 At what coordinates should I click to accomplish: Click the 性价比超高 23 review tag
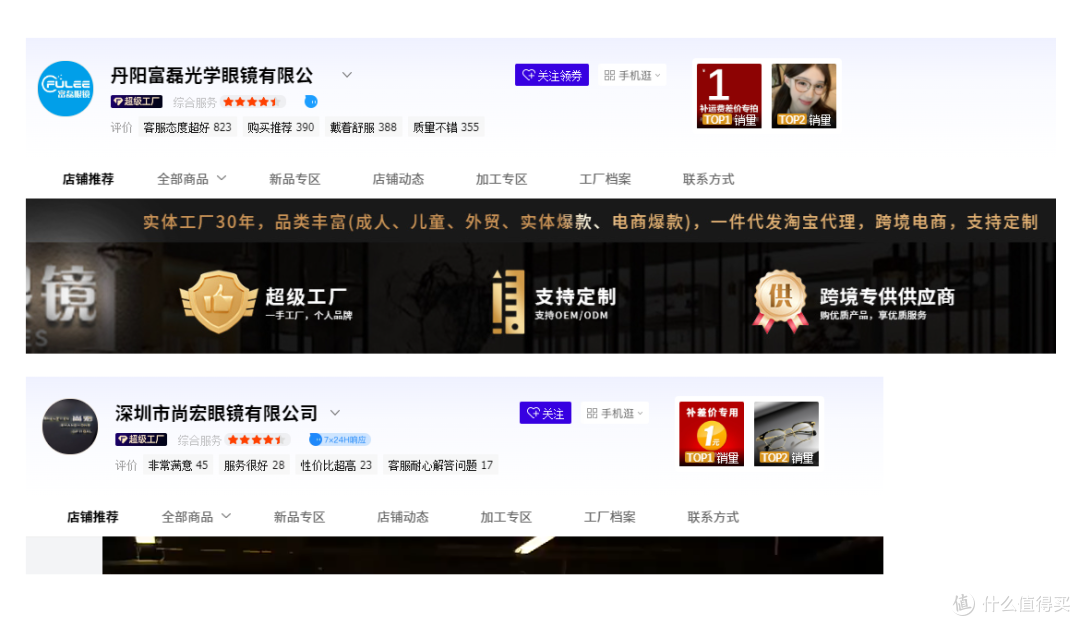pyautogui.click(x=336, y=466)
